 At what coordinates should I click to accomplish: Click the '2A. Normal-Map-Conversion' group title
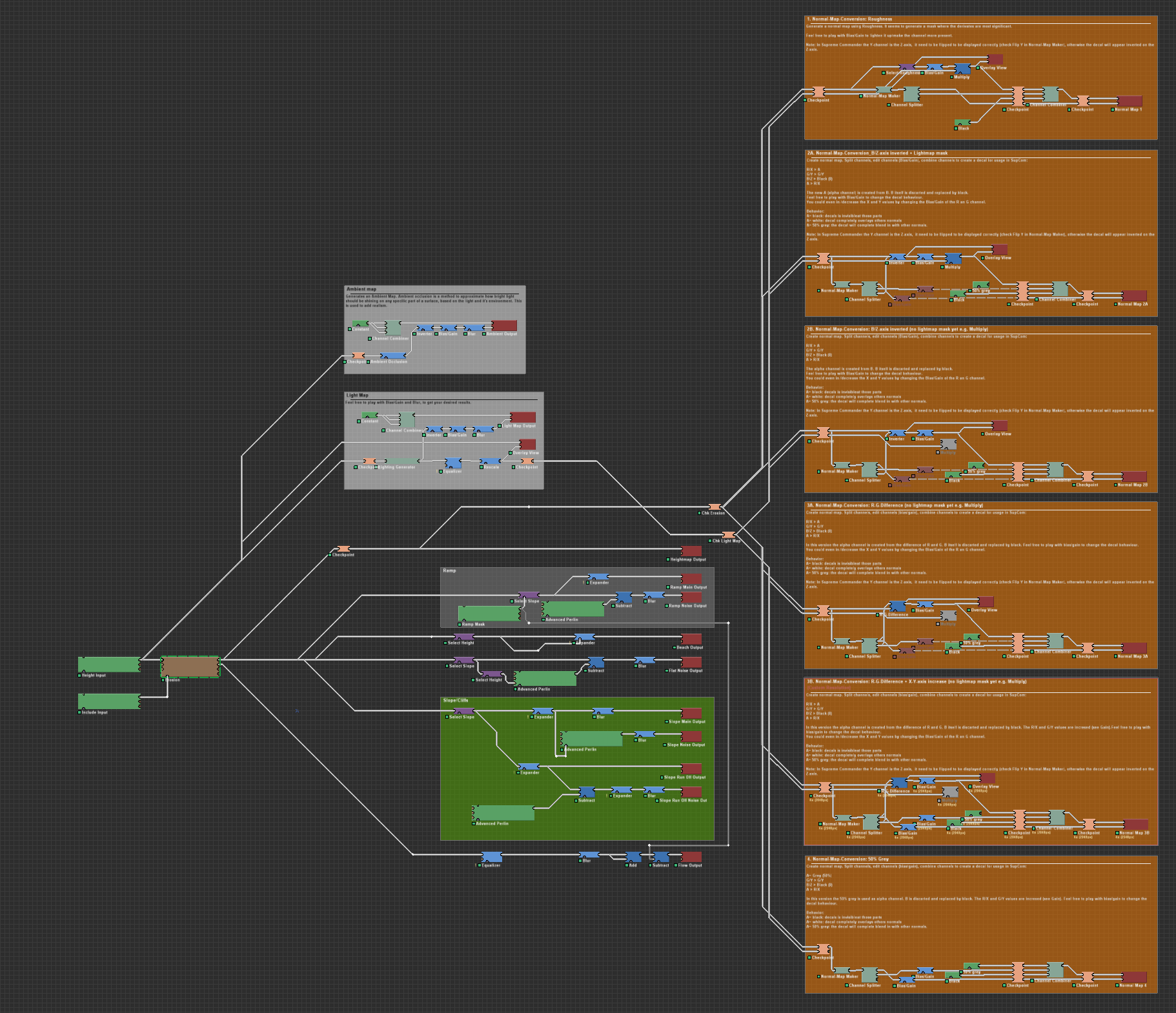tap(877, 154)
